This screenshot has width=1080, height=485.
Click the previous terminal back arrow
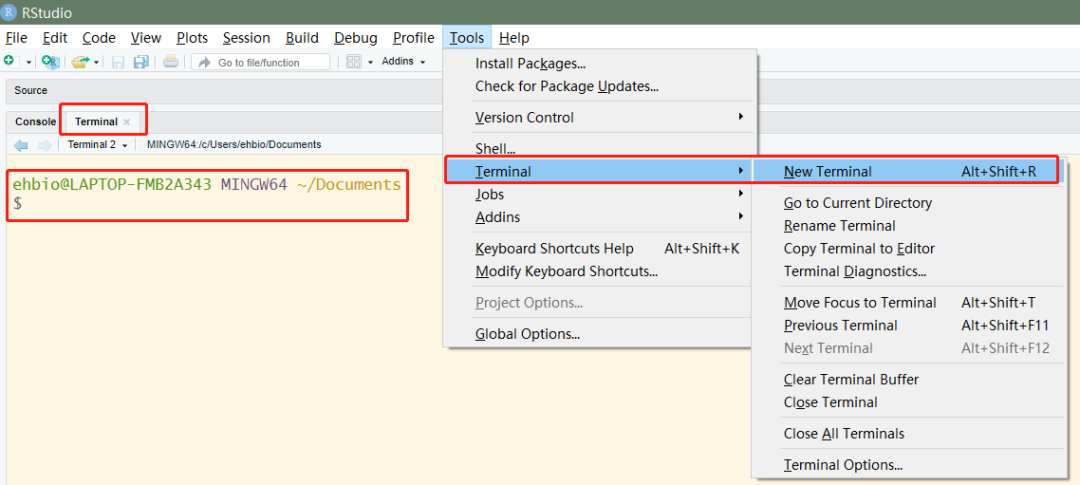(x=20, y=145)
